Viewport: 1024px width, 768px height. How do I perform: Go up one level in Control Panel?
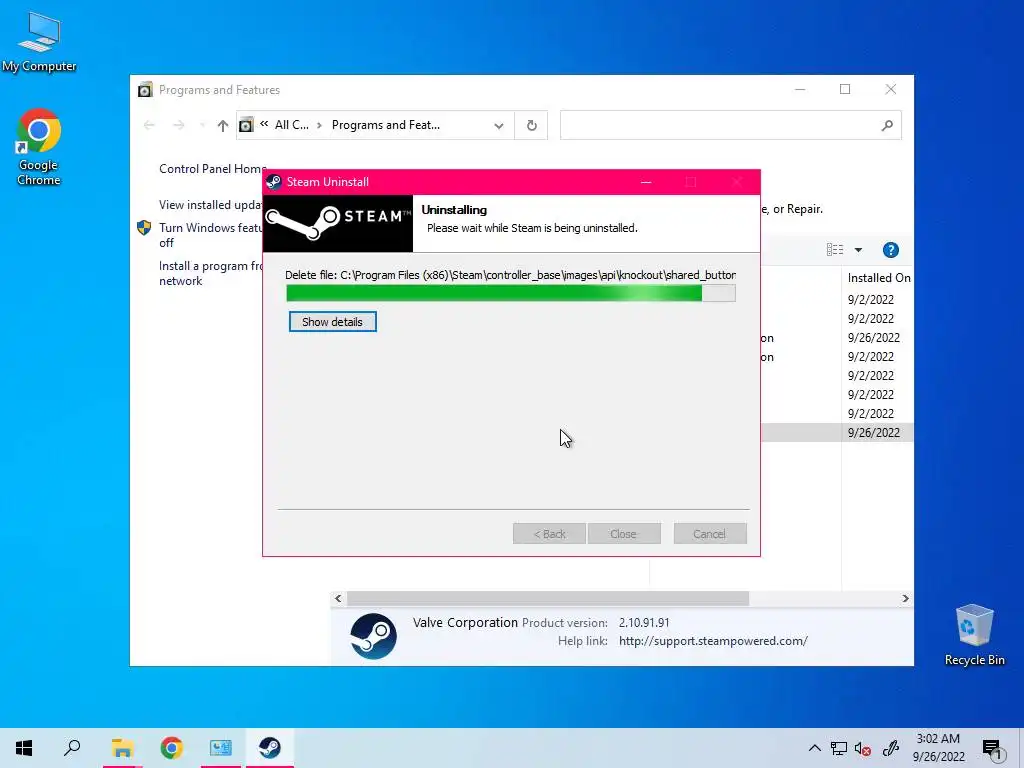(223, 125)
